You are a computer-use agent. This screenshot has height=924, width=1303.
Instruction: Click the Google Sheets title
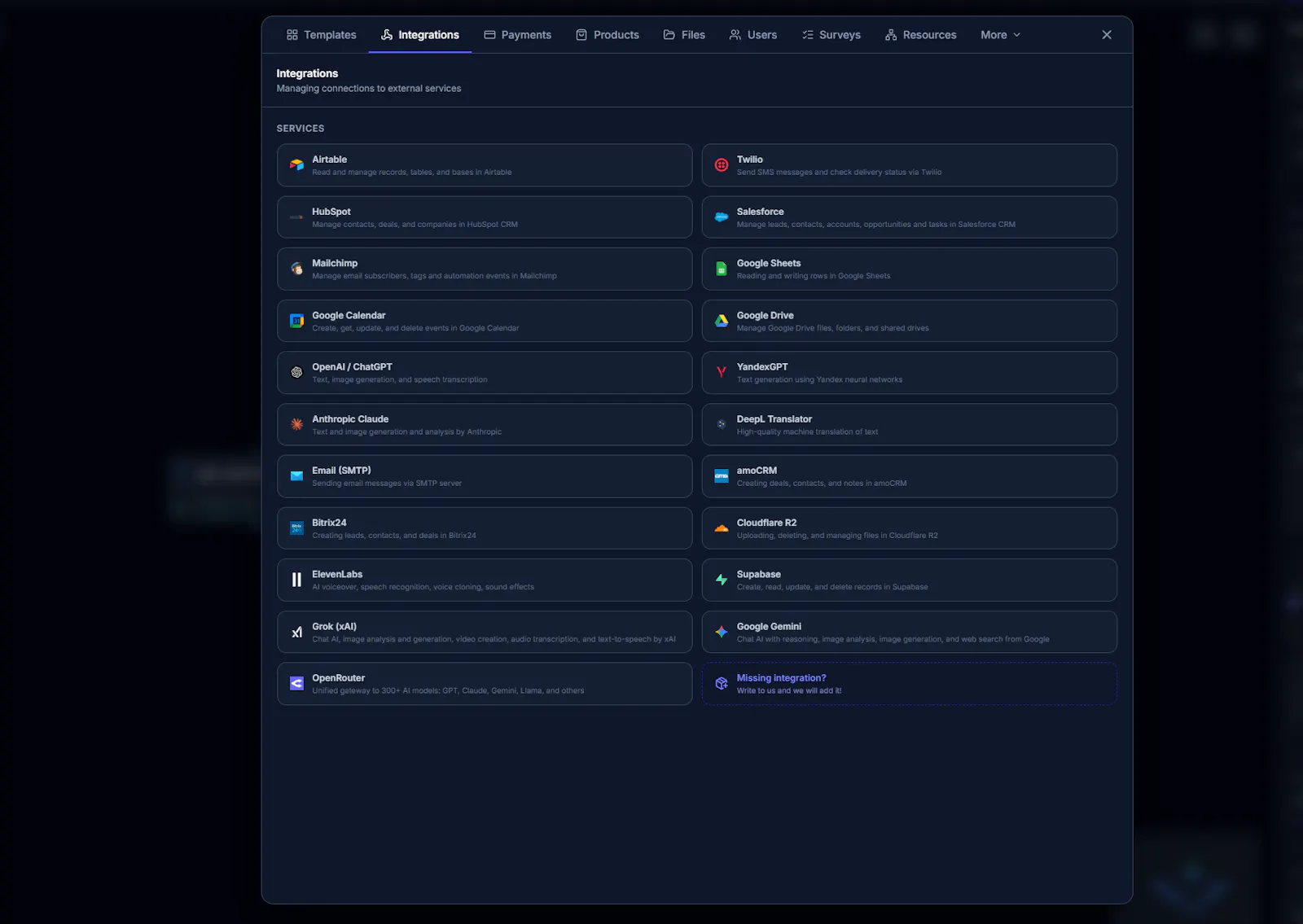[769, 263]
